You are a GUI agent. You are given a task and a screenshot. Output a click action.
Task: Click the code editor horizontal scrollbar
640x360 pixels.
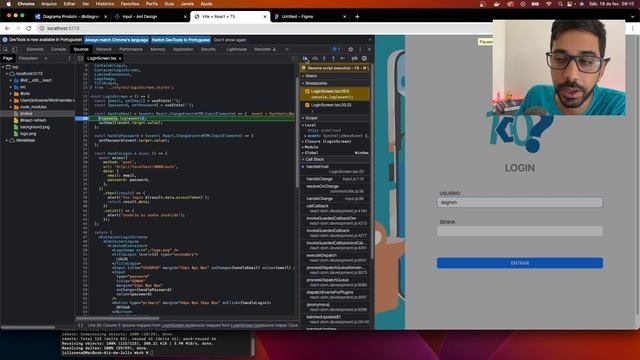pyautogui.click(x=117, y=318)
